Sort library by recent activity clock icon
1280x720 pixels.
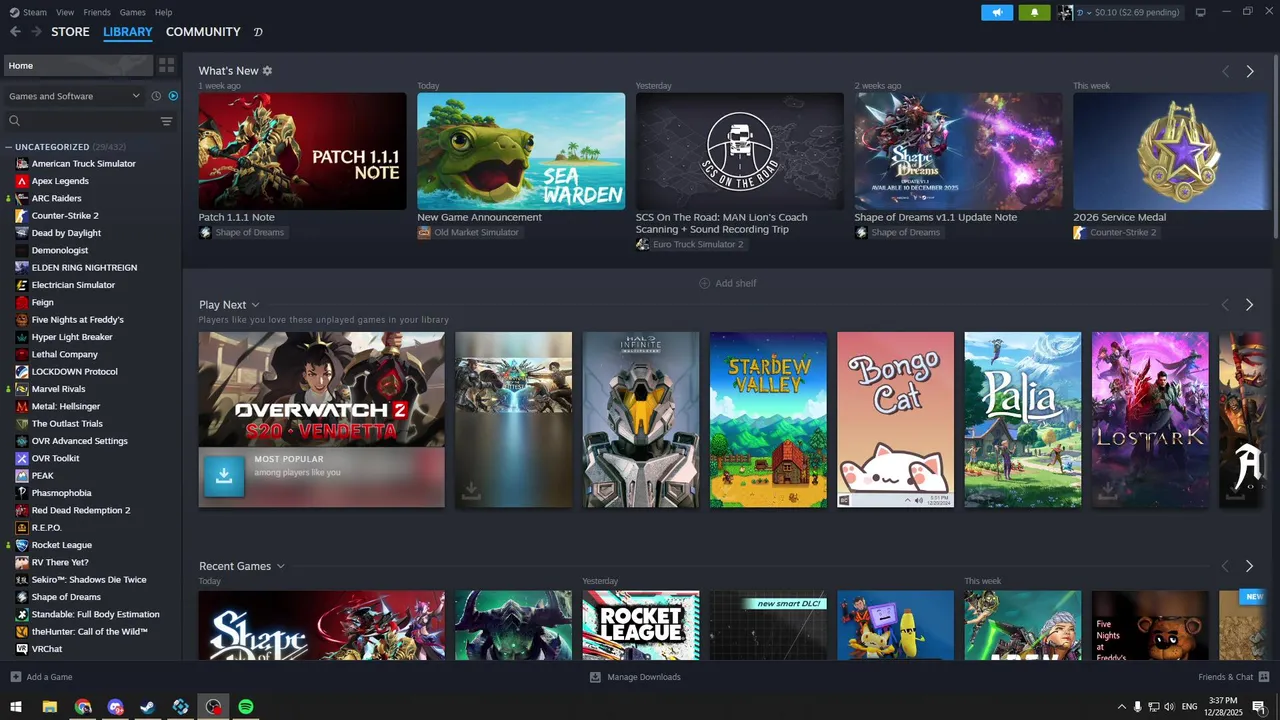point(156,96)
